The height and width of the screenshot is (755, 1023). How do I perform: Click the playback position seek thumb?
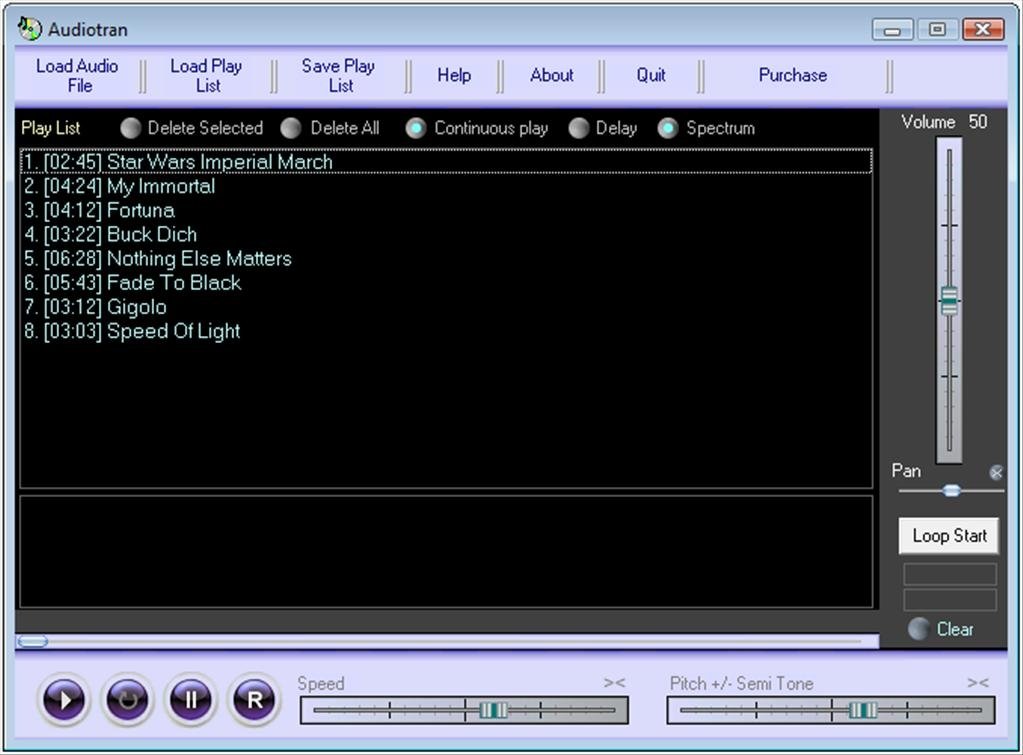coord(33,641)
